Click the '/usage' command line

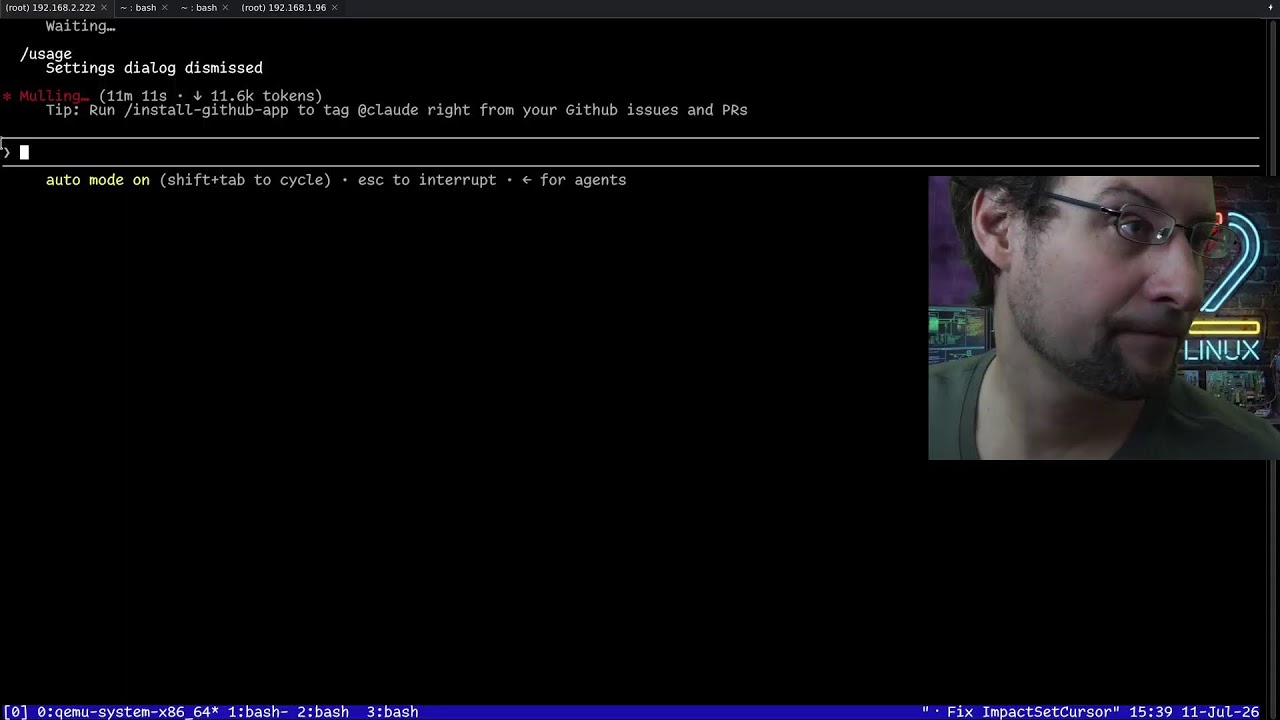(46, 54)
